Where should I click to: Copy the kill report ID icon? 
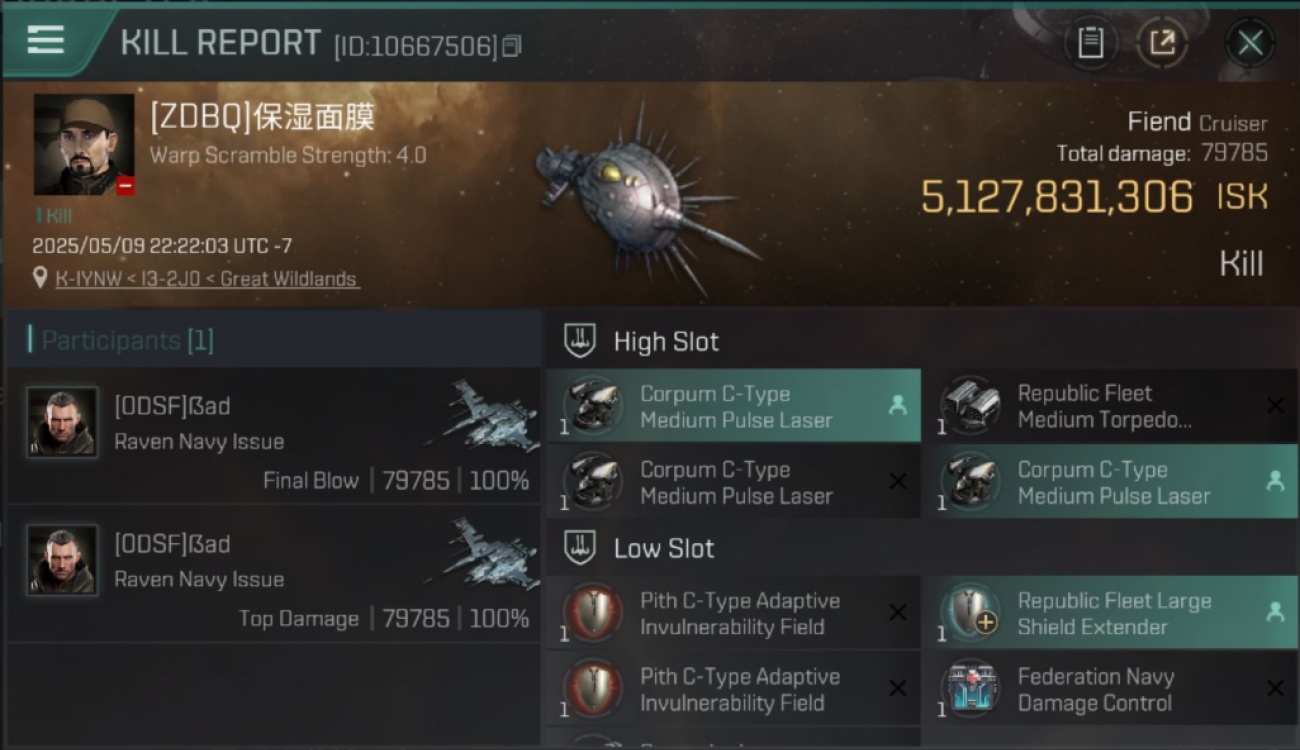(x=512, y=46)
